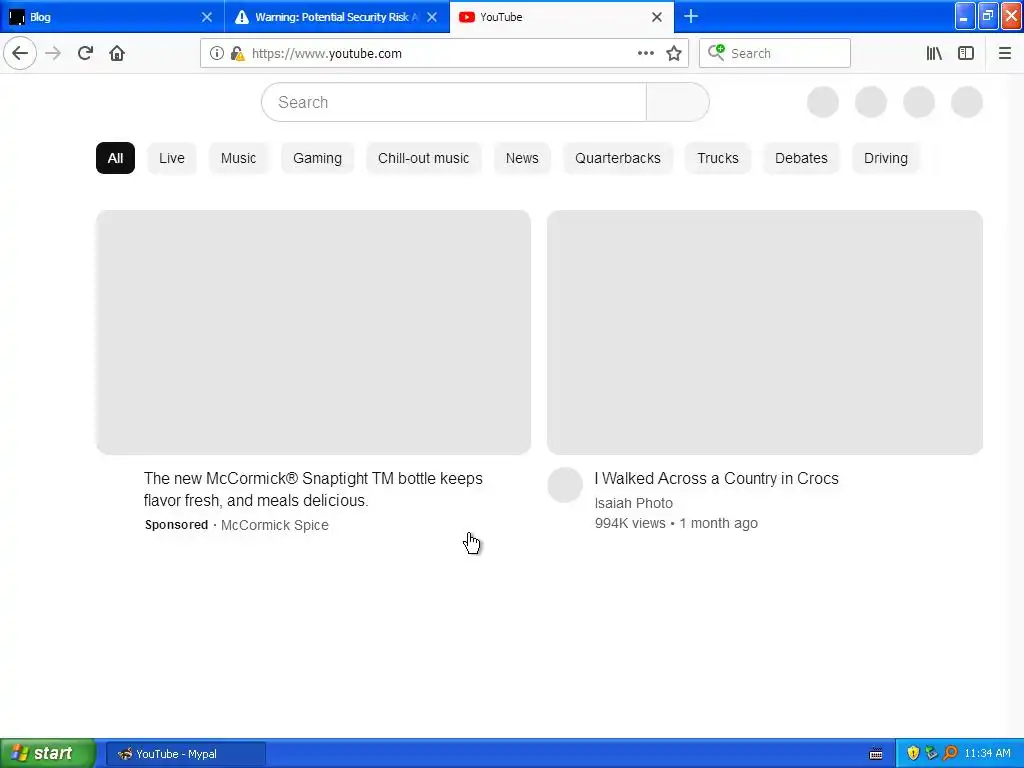This screenshot has width=1024, height=768.
Task: Click the Isaiah Photo channel avatar
Action: pyautogui.click(x=565, y=485)
